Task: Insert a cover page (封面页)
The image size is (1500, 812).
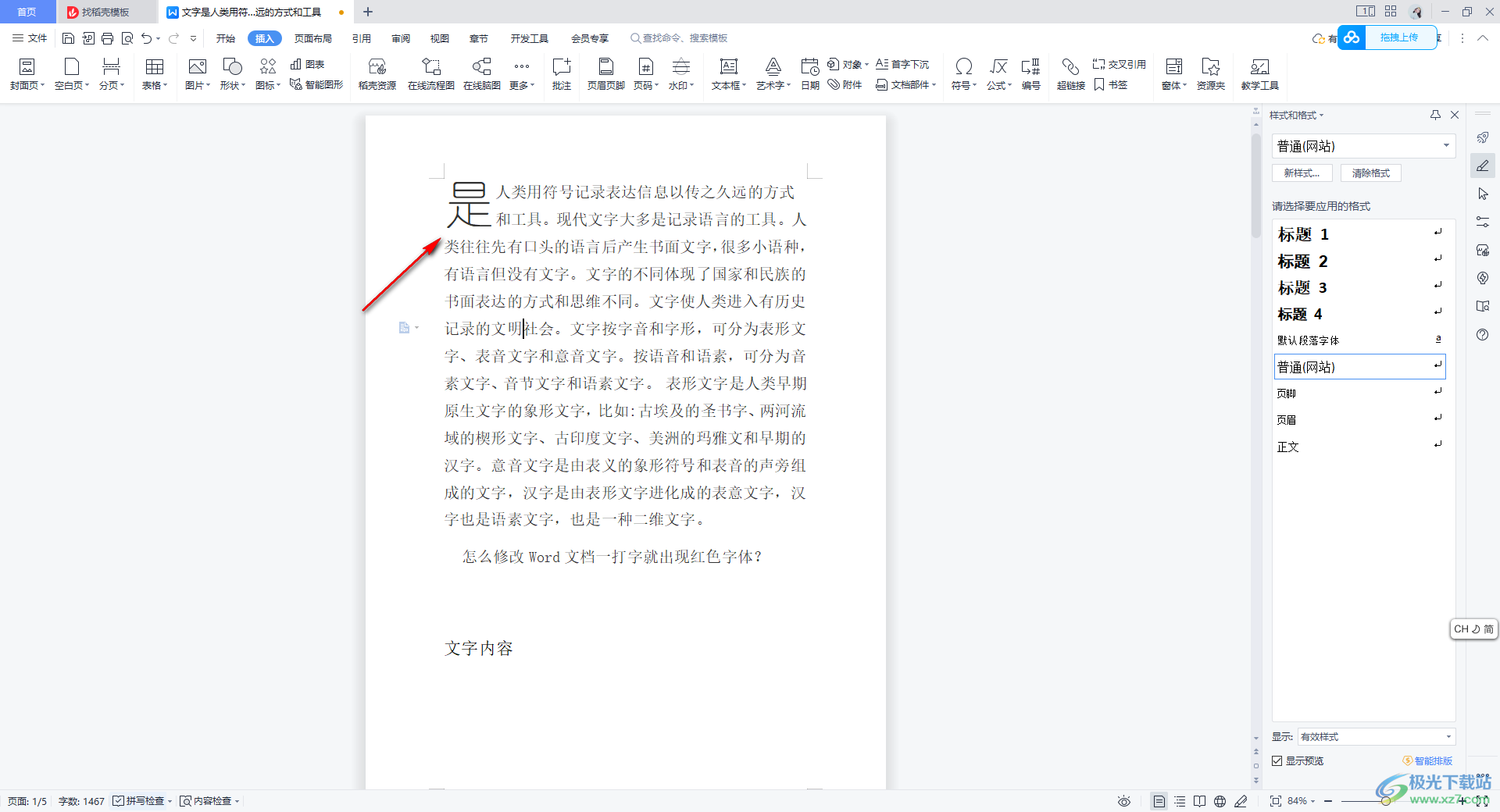Action: 27,74
